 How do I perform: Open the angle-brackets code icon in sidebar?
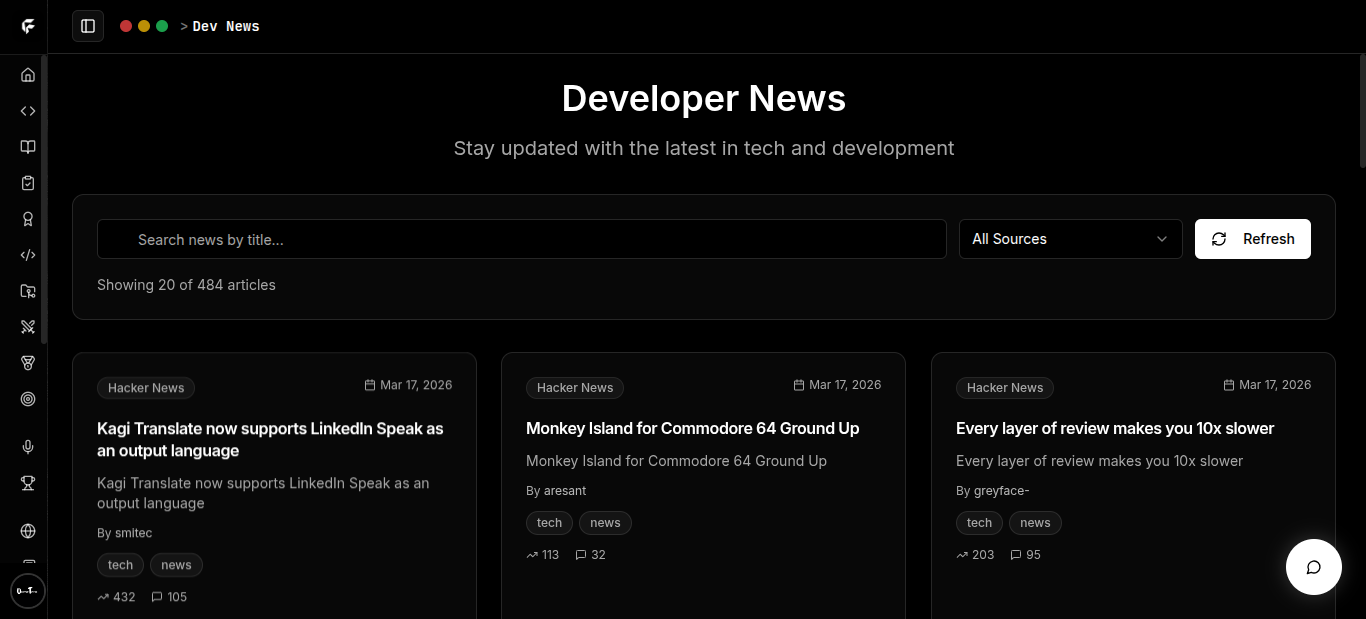click(28, 111)
